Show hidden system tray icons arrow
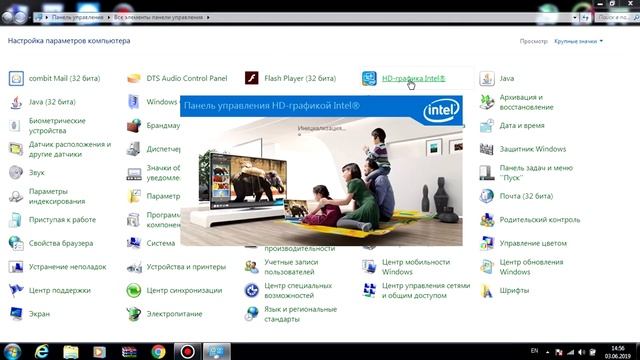 [x=547, y=352]
